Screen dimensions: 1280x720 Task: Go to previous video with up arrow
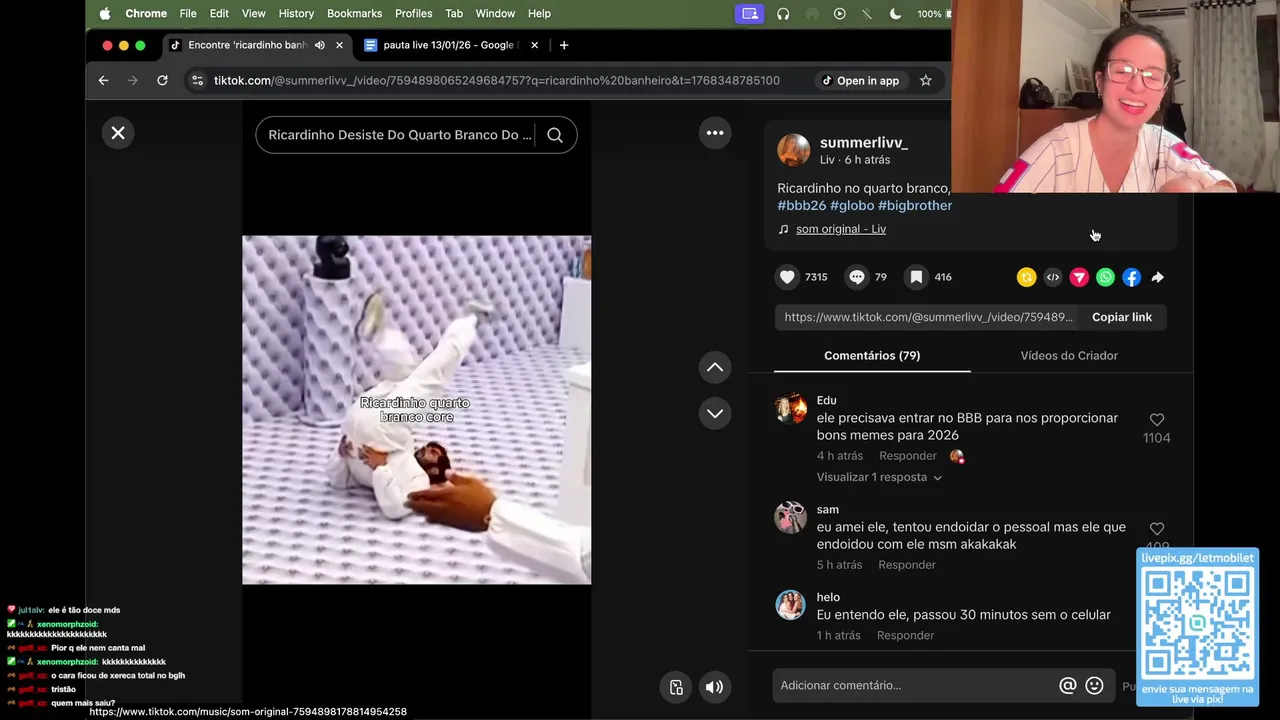tap(715, 368)
